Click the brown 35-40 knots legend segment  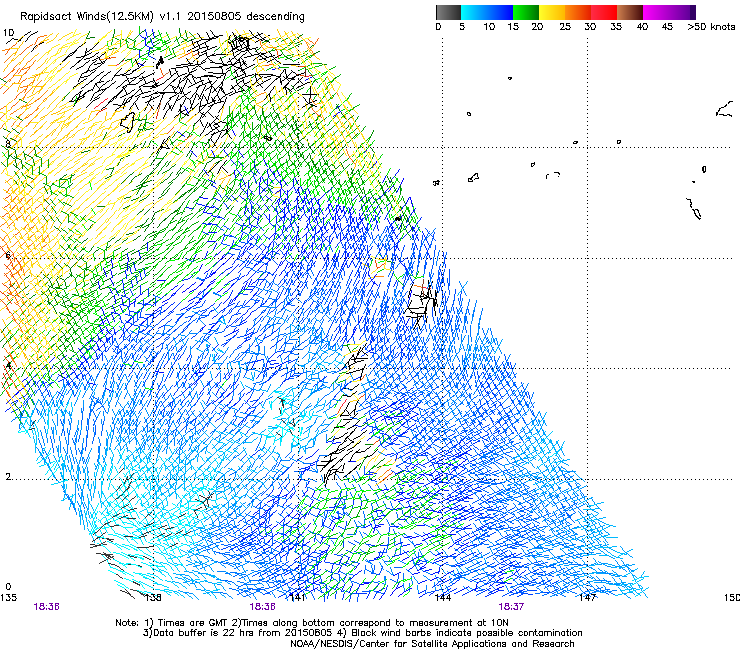point(630,12)
